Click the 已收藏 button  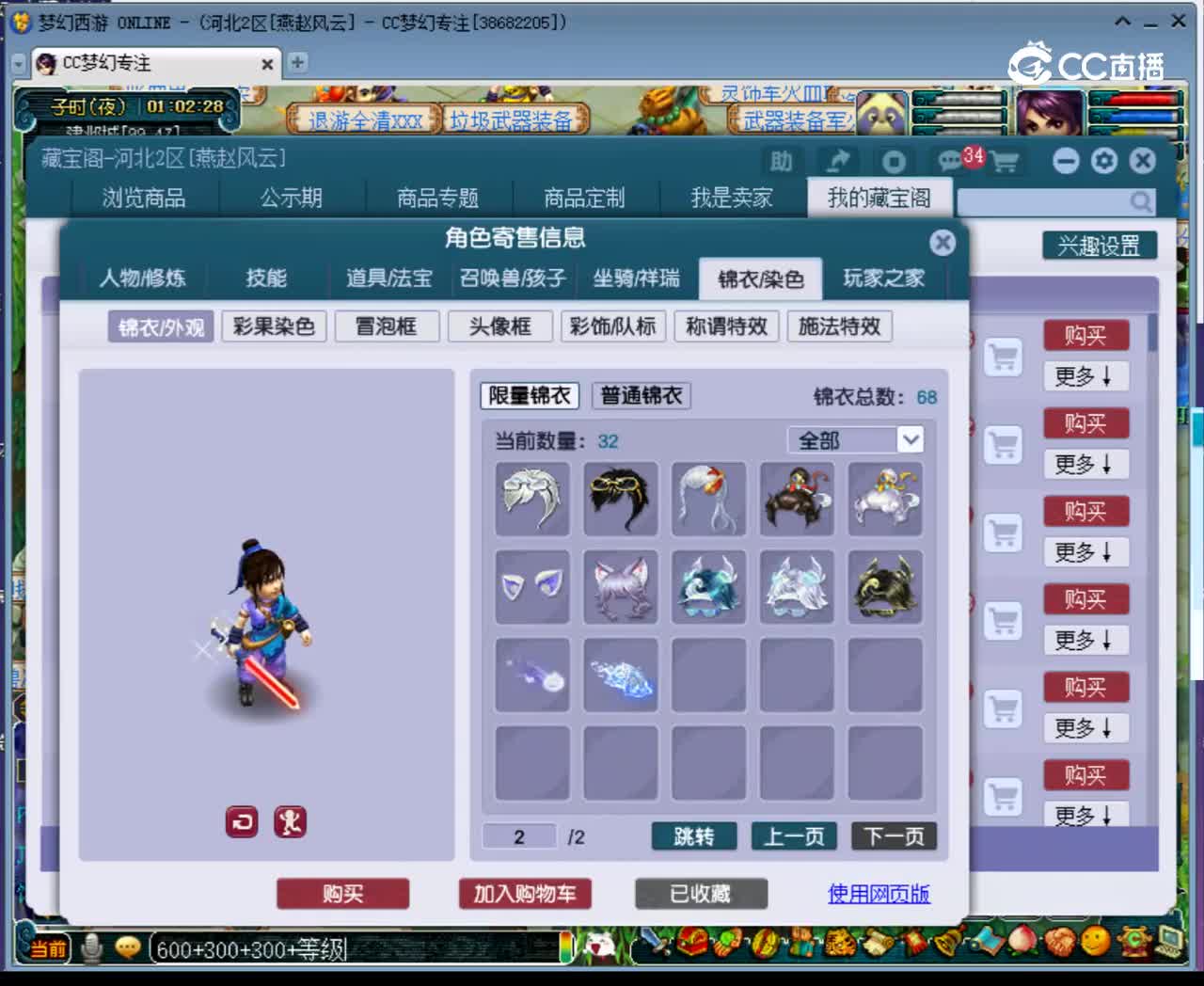[x=701, y=894]
